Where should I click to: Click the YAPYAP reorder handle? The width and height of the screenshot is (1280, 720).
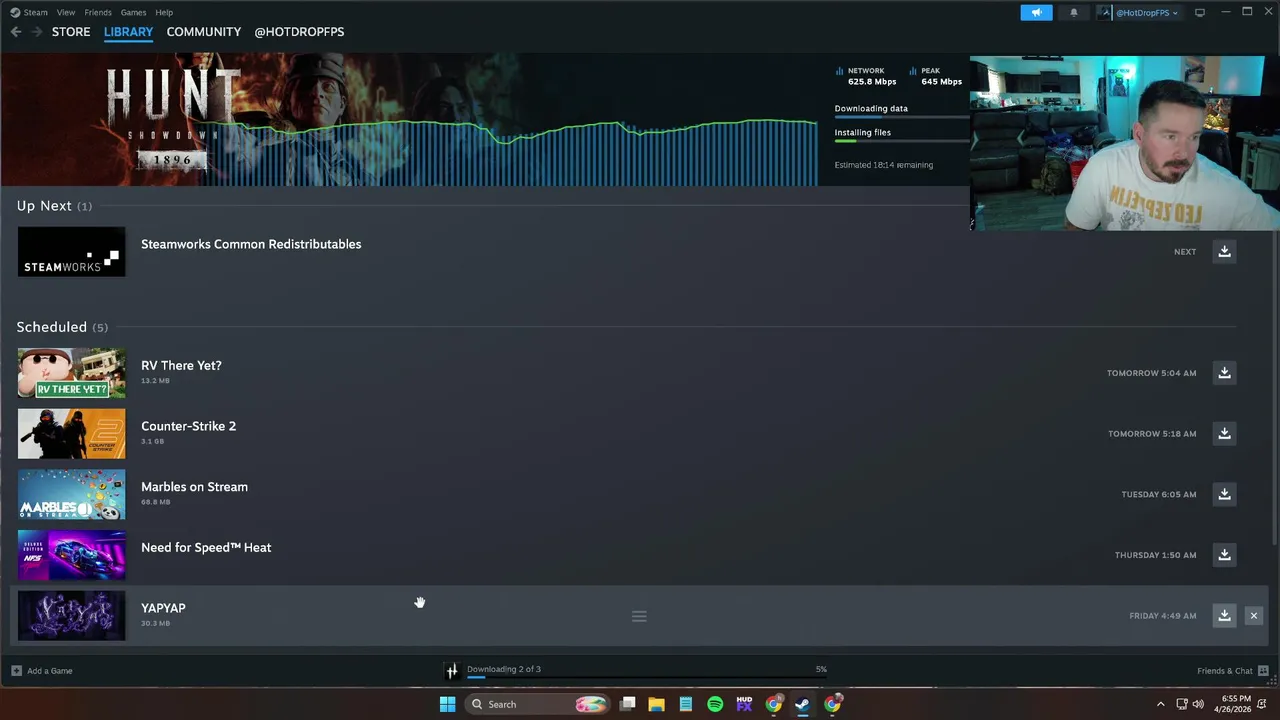(x=639, y=616)
